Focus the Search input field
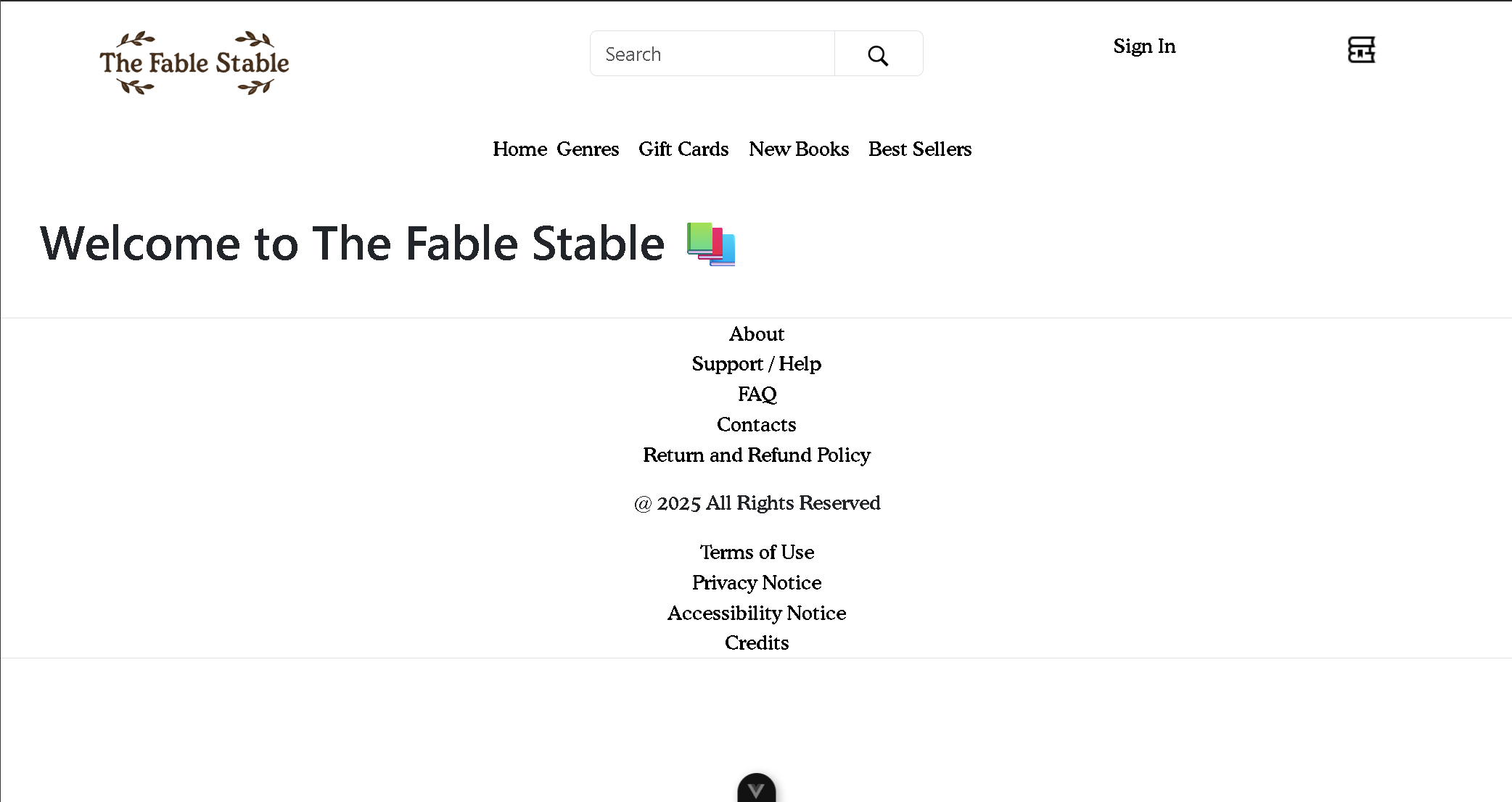1512x802 pixels. [712, 54]
